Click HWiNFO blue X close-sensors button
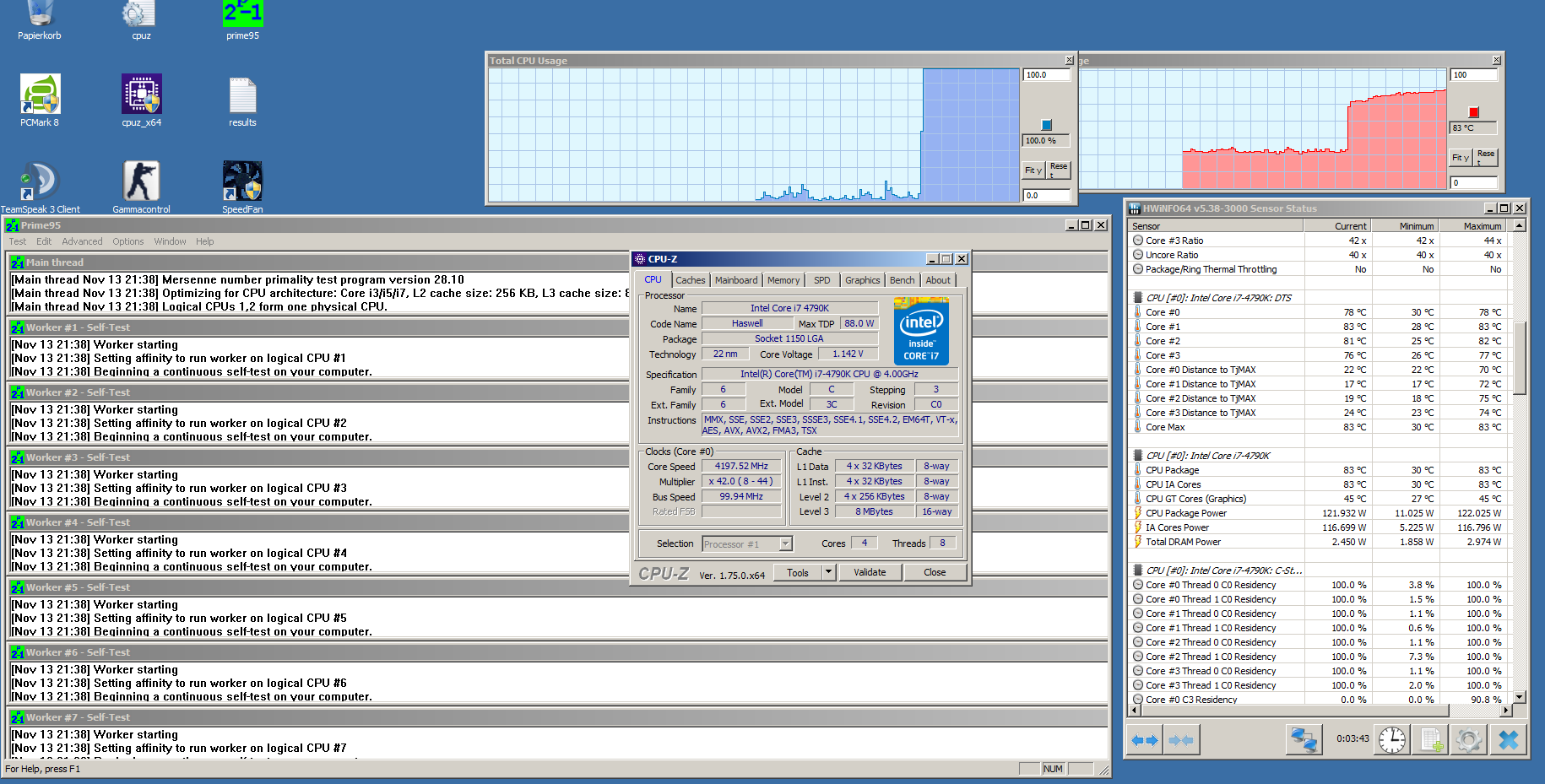The height and width of the screenshot is (784, 1545). [x=1508, y=740]
